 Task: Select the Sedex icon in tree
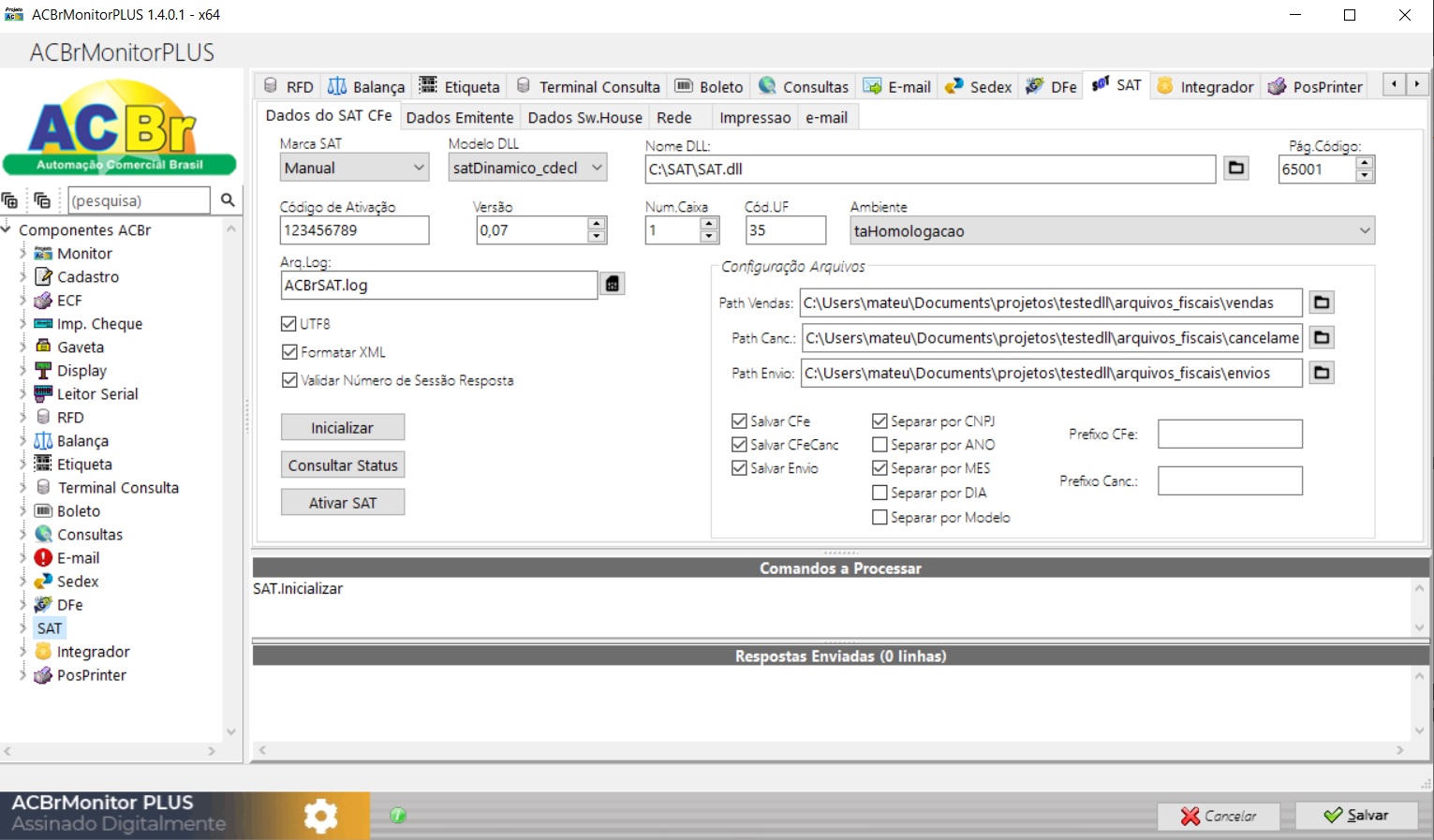pyautogui.click(x=43, y=582)
